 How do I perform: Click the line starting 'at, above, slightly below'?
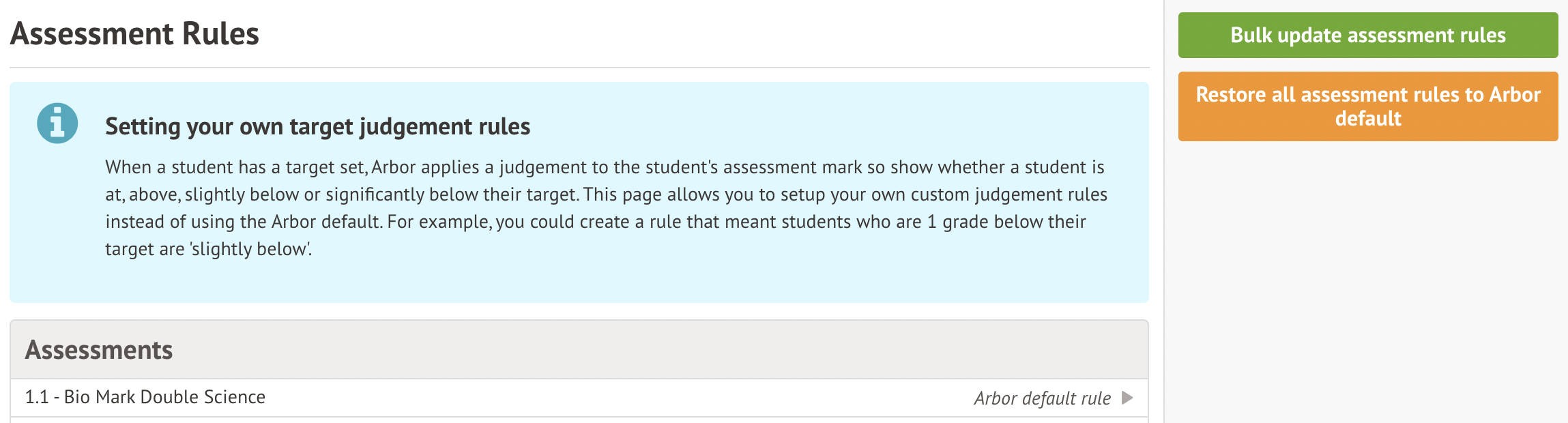tap(605, 195)
